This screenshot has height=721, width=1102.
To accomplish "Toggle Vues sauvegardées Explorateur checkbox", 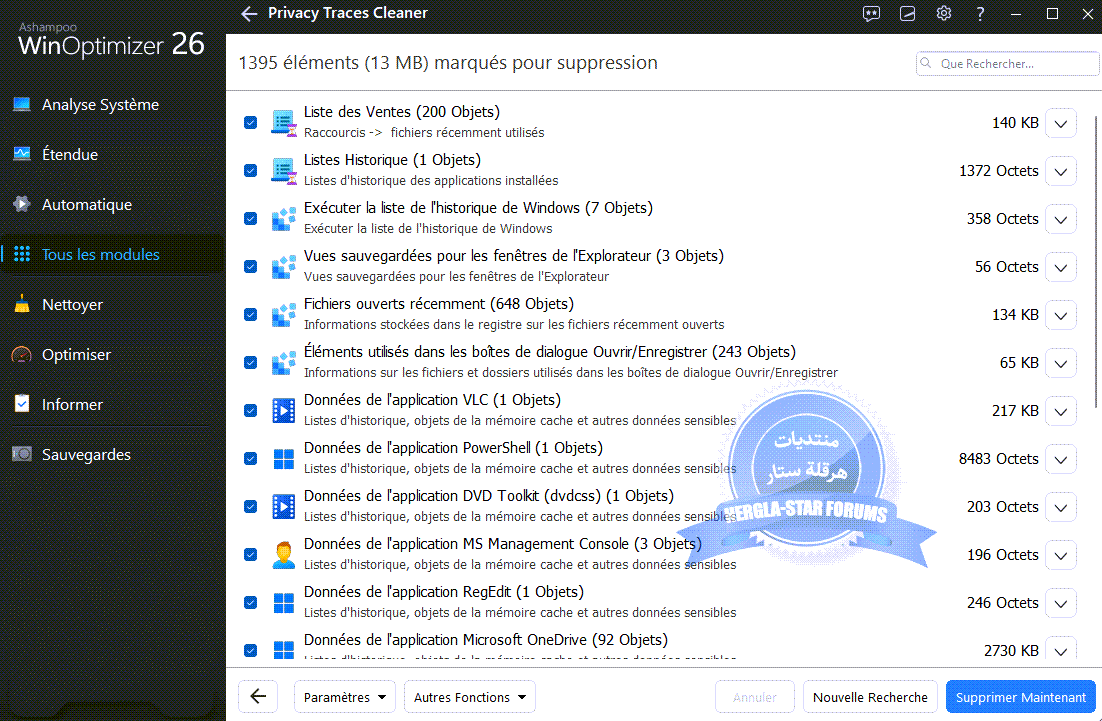I will tap(250, 266).
